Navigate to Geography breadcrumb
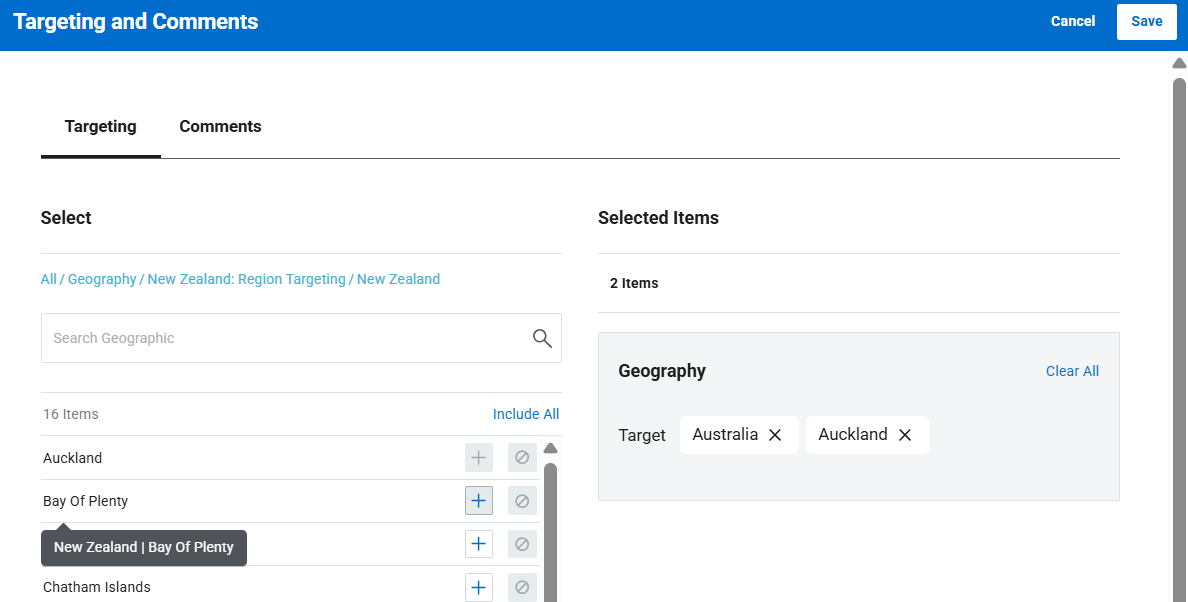1188x602 pixels. [x=102, y=279]
